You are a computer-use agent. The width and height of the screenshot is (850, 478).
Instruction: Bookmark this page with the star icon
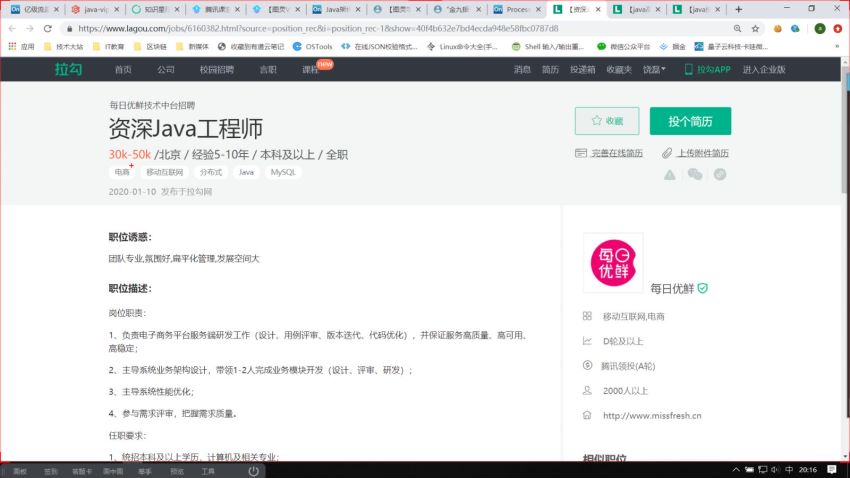(x=755, y=28)
